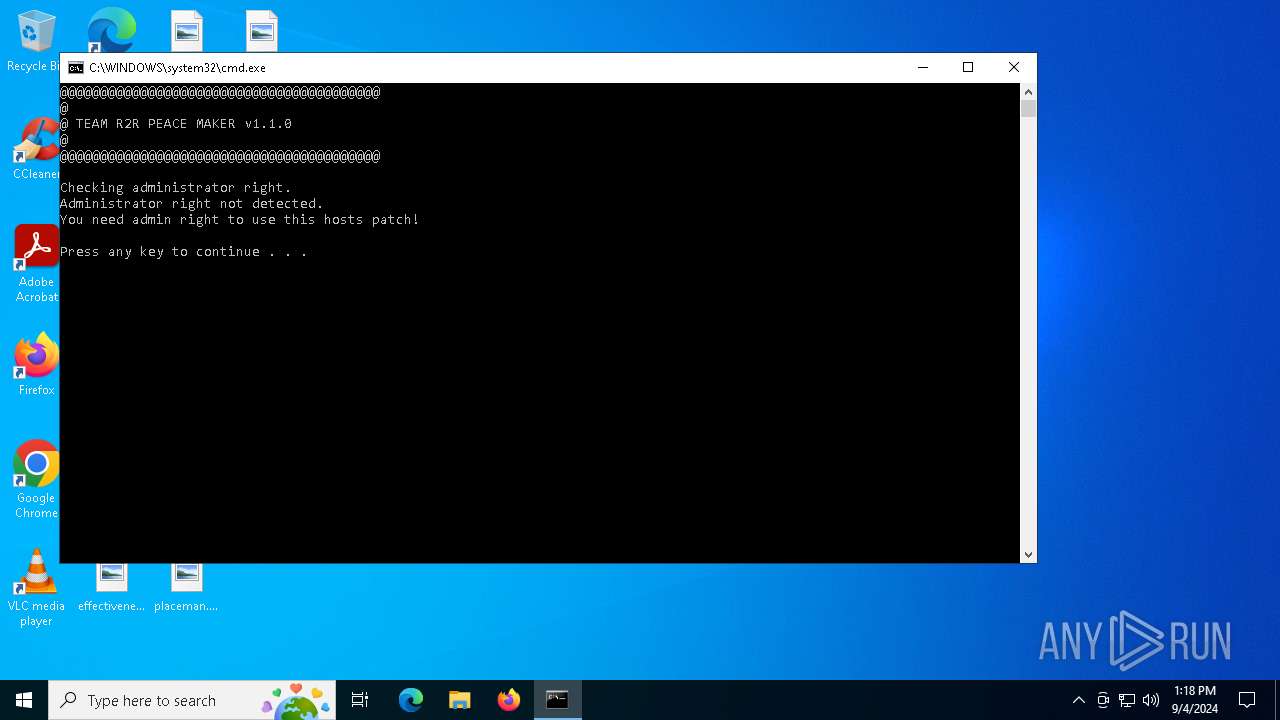Screen dimensions: 1280x720
Task: Select the image file right of Edge
Action: pyautogui.click(x=187, y=30)
